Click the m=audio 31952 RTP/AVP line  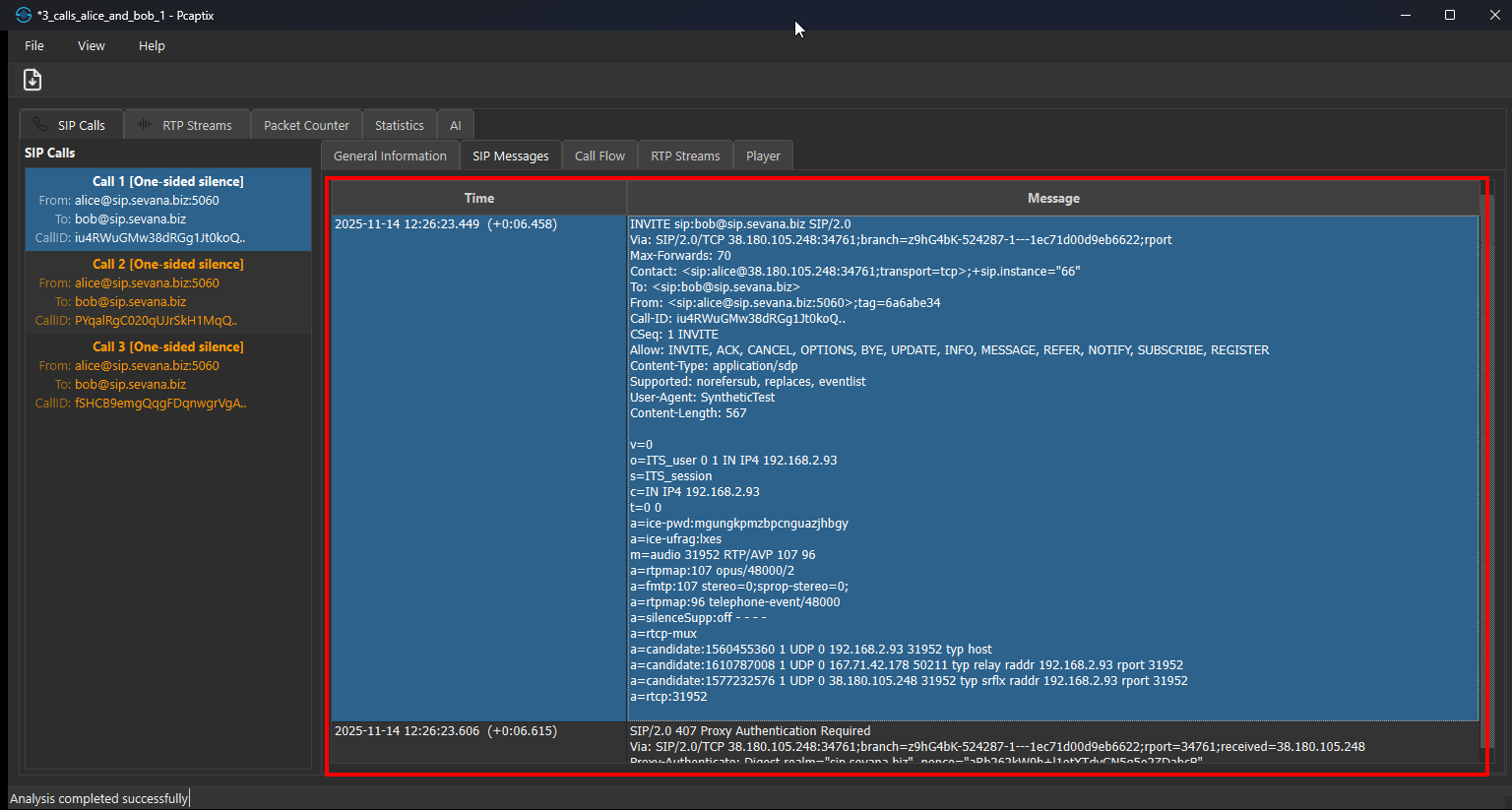coord(723,555)
